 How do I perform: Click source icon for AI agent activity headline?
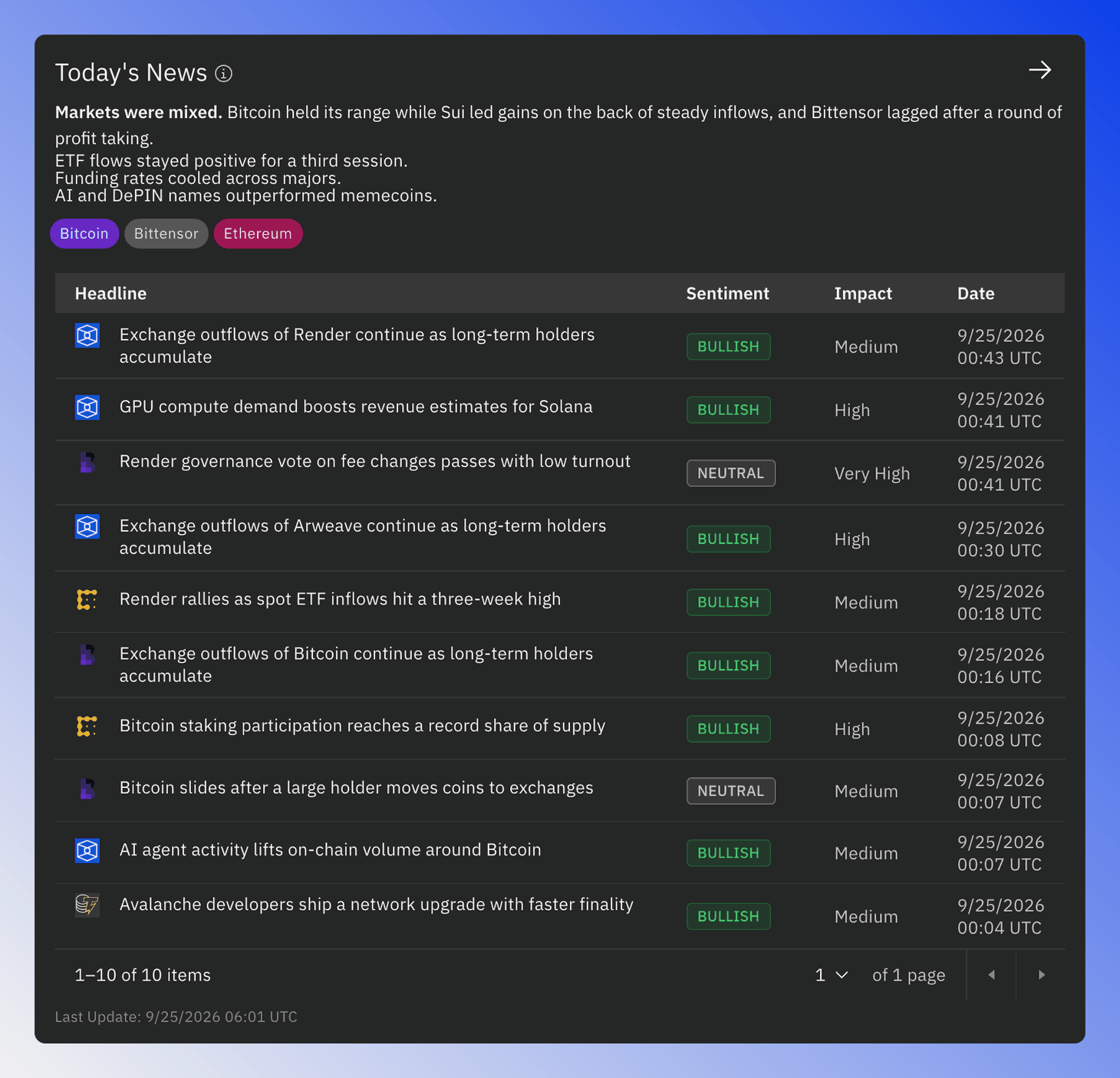[87, 850]
